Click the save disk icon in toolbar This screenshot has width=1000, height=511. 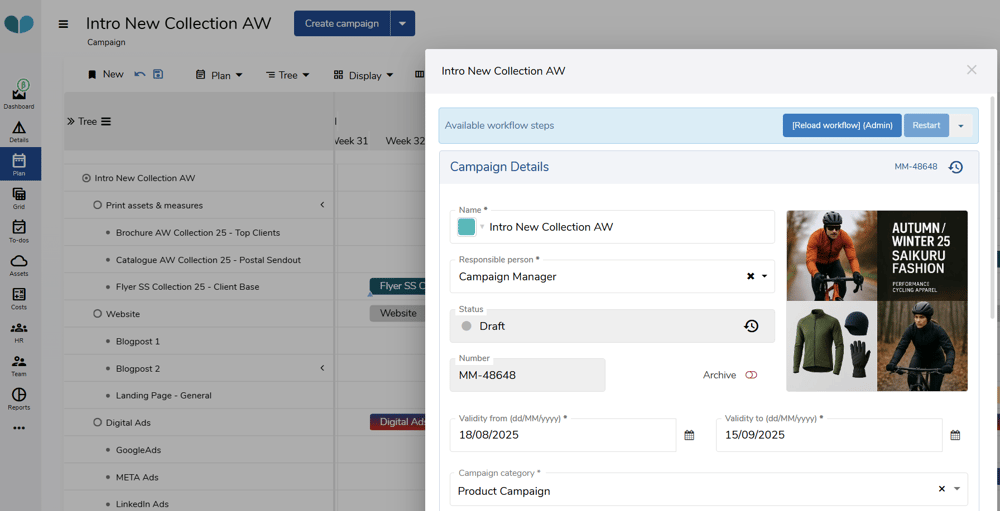point(158,75)
